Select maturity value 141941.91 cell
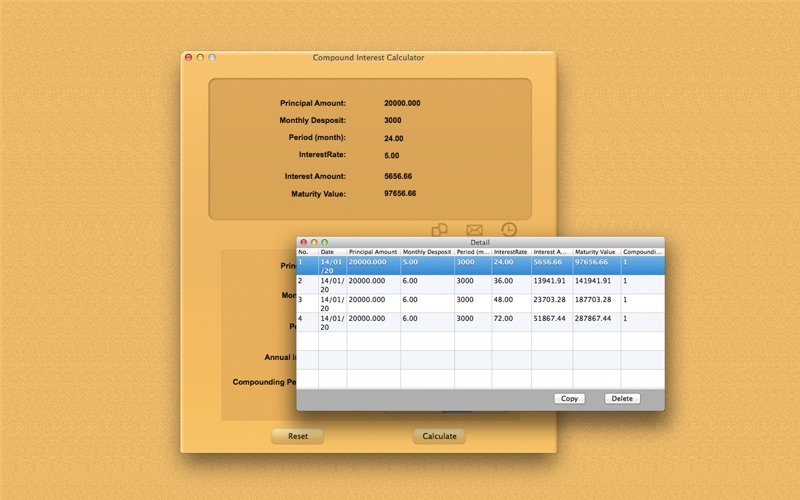800x500 pixels. click(597, 285)
